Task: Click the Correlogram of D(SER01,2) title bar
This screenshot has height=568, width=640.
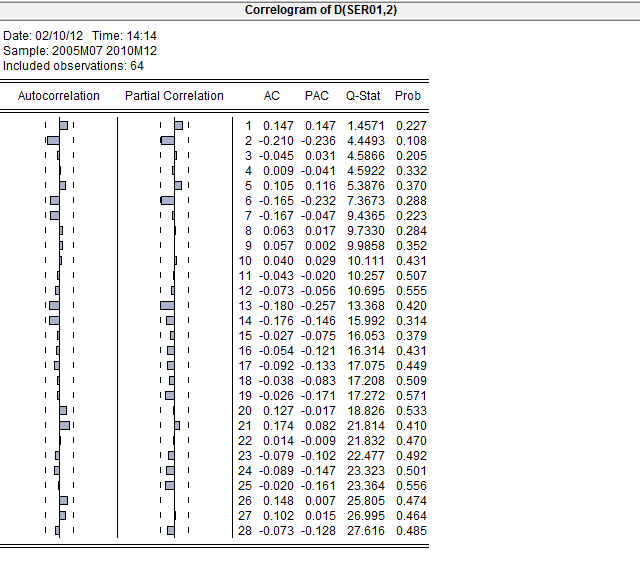Action: tap(319, 10)
